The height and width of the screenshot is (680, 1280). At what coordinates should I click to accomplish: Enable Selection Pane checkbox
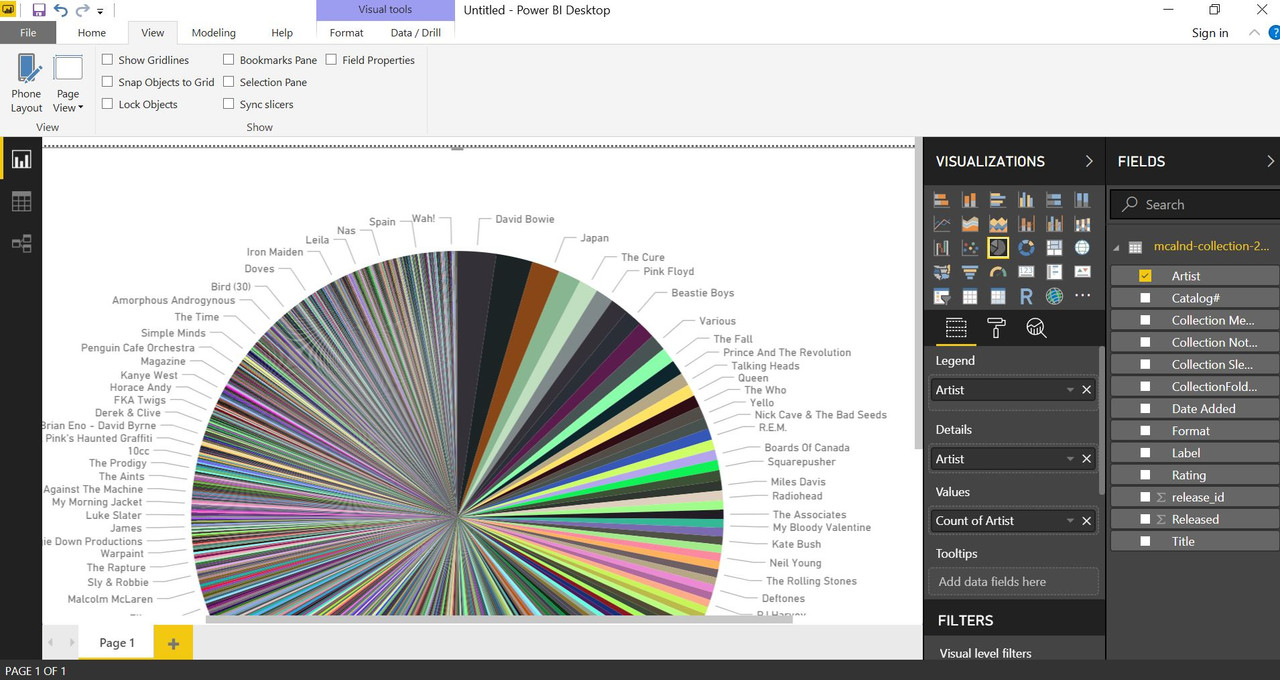[x=229, y=82]
